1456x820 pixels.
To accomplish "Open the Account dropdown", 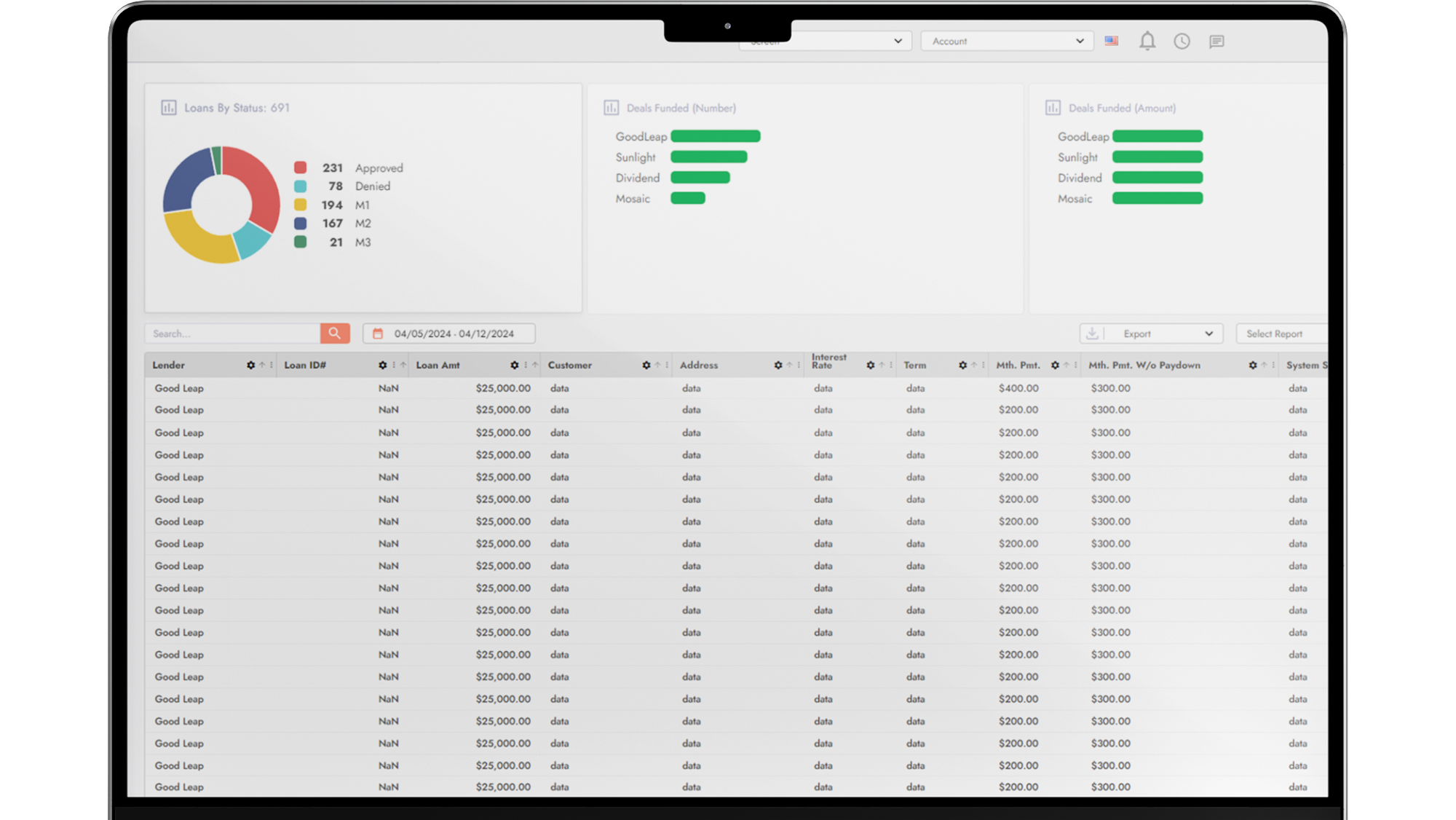I will [x=1007, y=42].
